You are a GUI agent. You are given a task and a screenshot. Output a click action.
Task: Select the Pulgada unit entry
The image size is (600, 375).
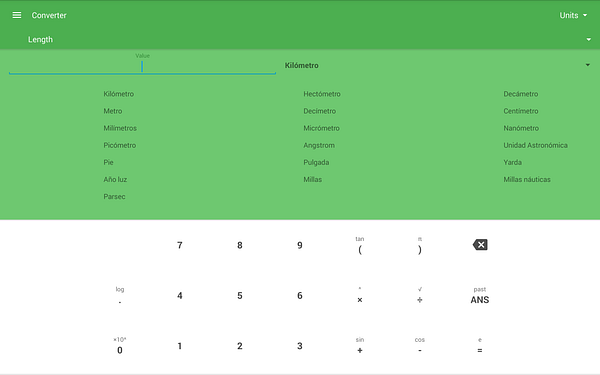point(316,162)
